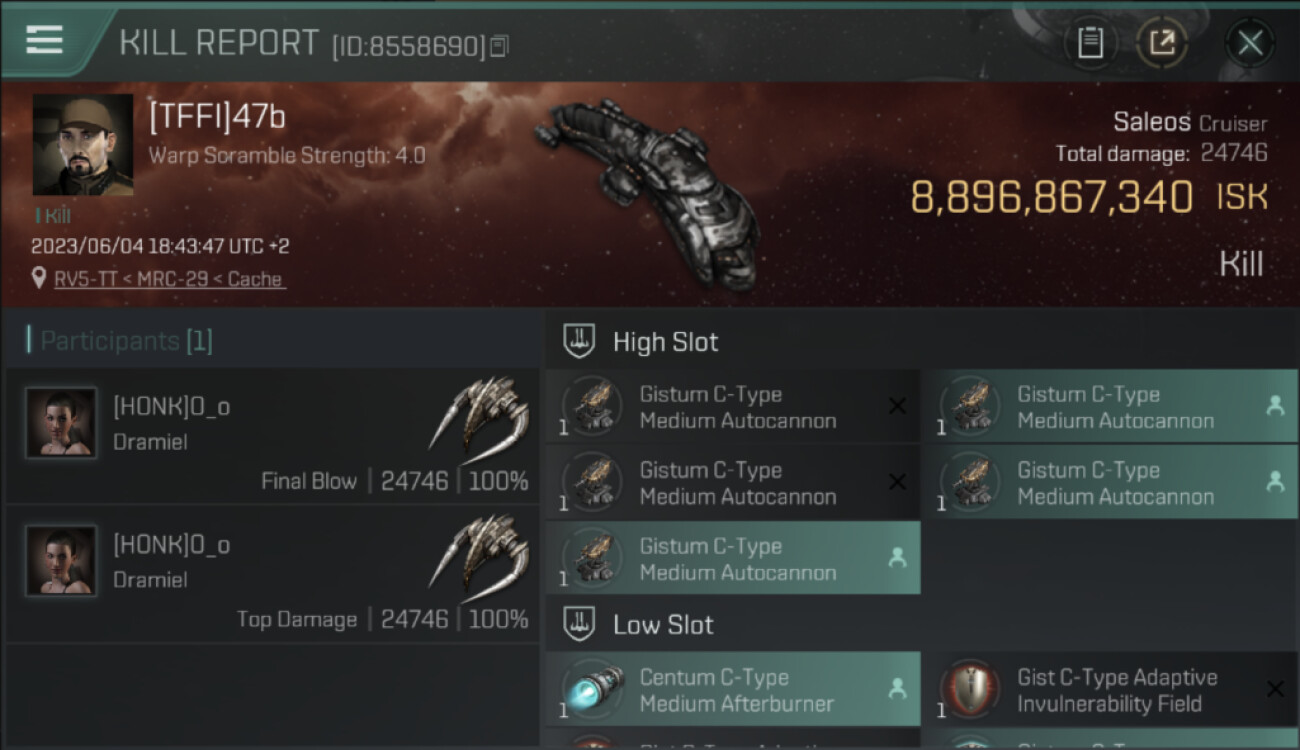
Task: Click person icon on Centum Afterburner
Action: point(897,689)
